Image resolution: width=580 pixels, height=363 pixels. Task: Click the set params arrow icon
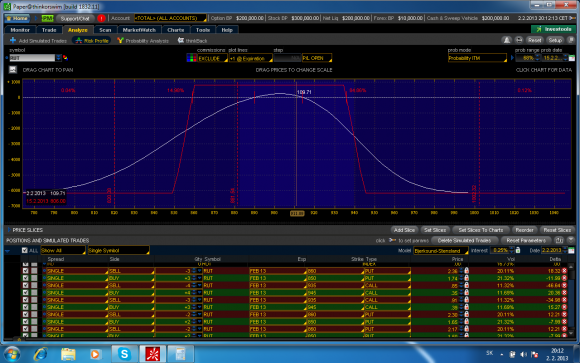[x=392, y=241]
